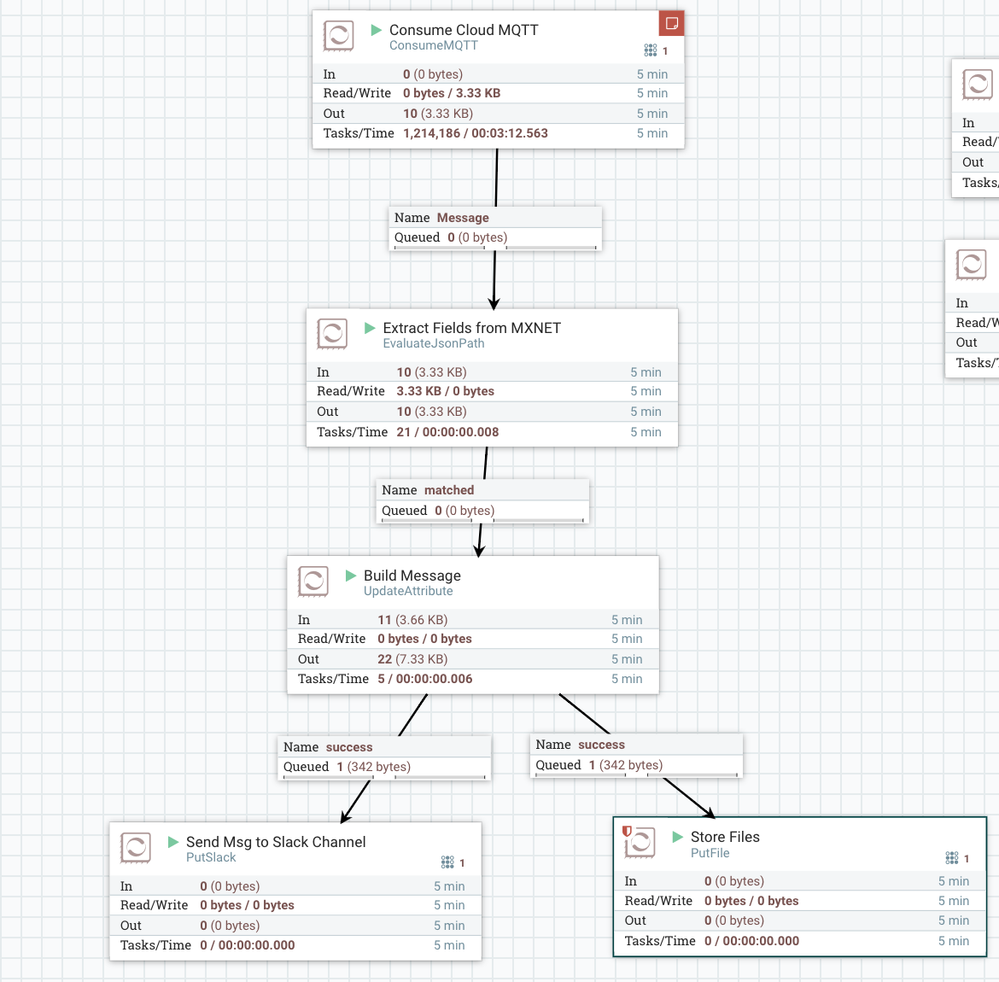Click the Build Message processor icon
999x982 pixels.
tap(313, 581)
